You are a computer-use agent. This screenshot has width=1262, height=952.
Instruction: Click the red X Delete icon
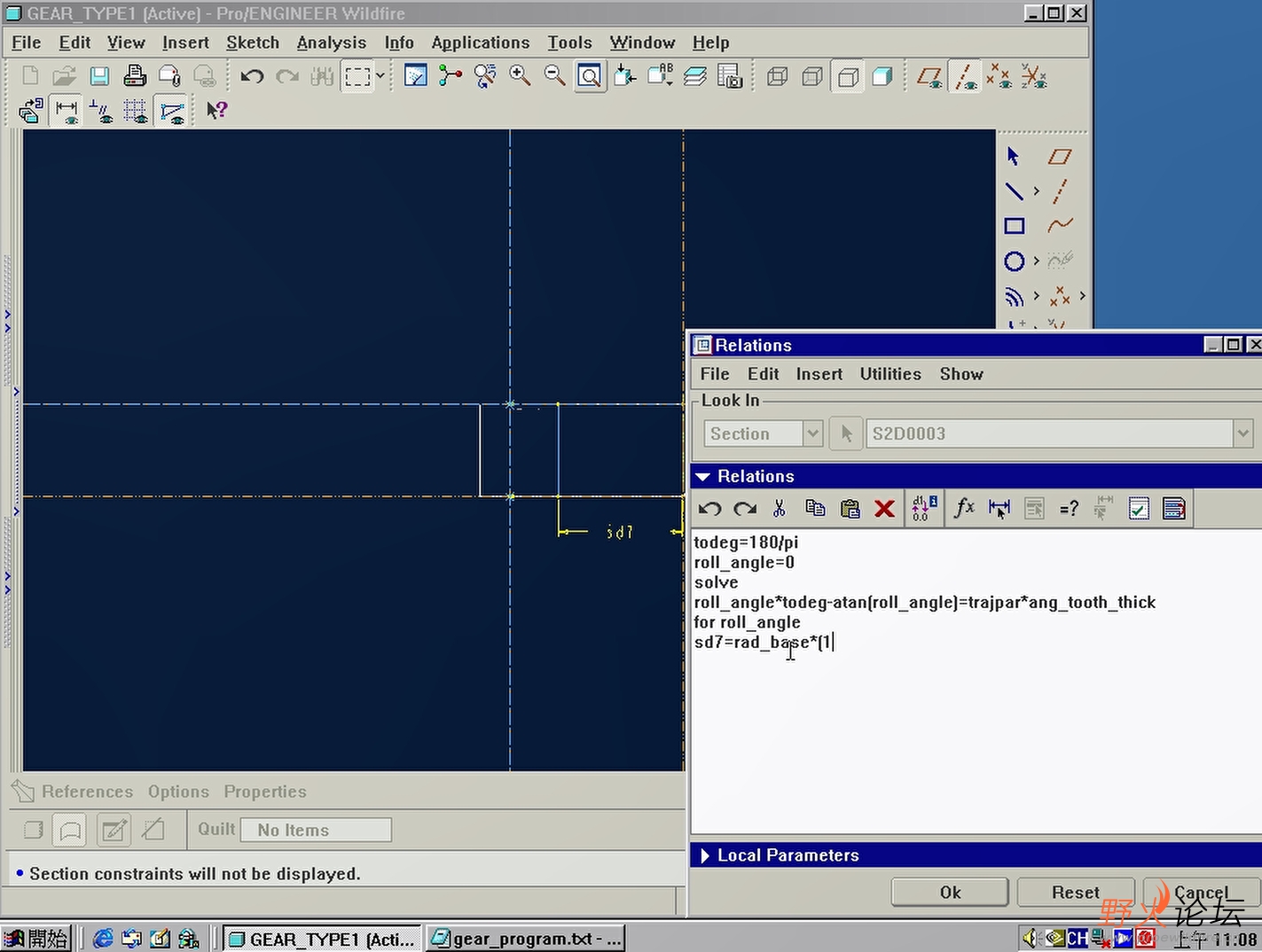pos(884,508)
